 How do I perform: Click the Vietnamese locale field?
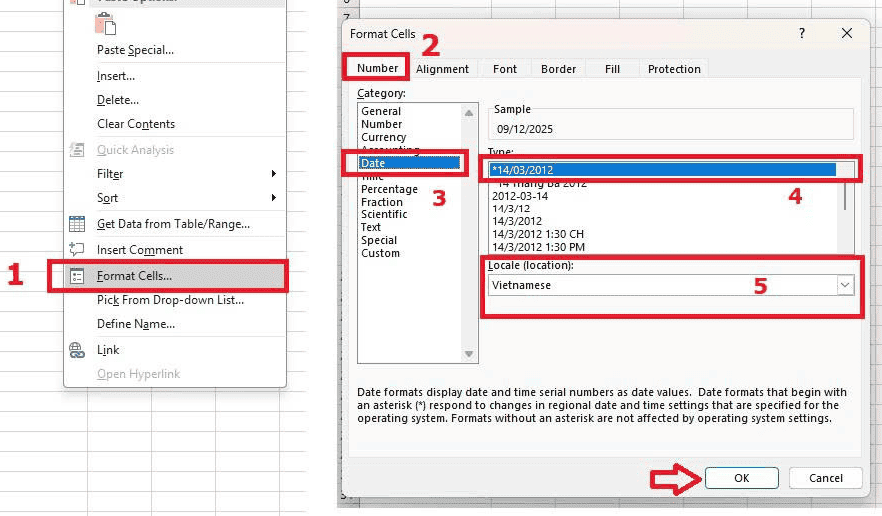[x=663, y=285]
